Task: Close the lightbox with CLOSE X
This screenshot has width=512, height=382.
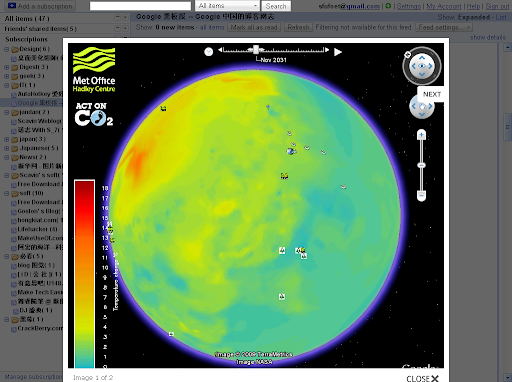Action: click(422, 378)
